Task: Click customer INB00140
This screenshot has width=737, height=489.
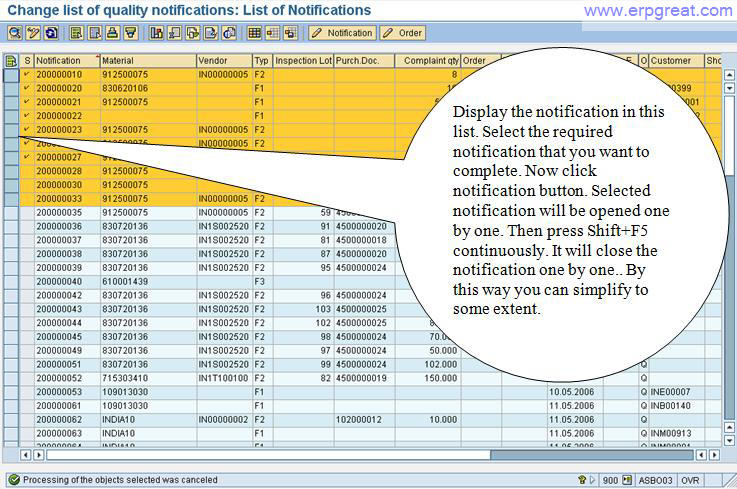Action: [670, 406]
